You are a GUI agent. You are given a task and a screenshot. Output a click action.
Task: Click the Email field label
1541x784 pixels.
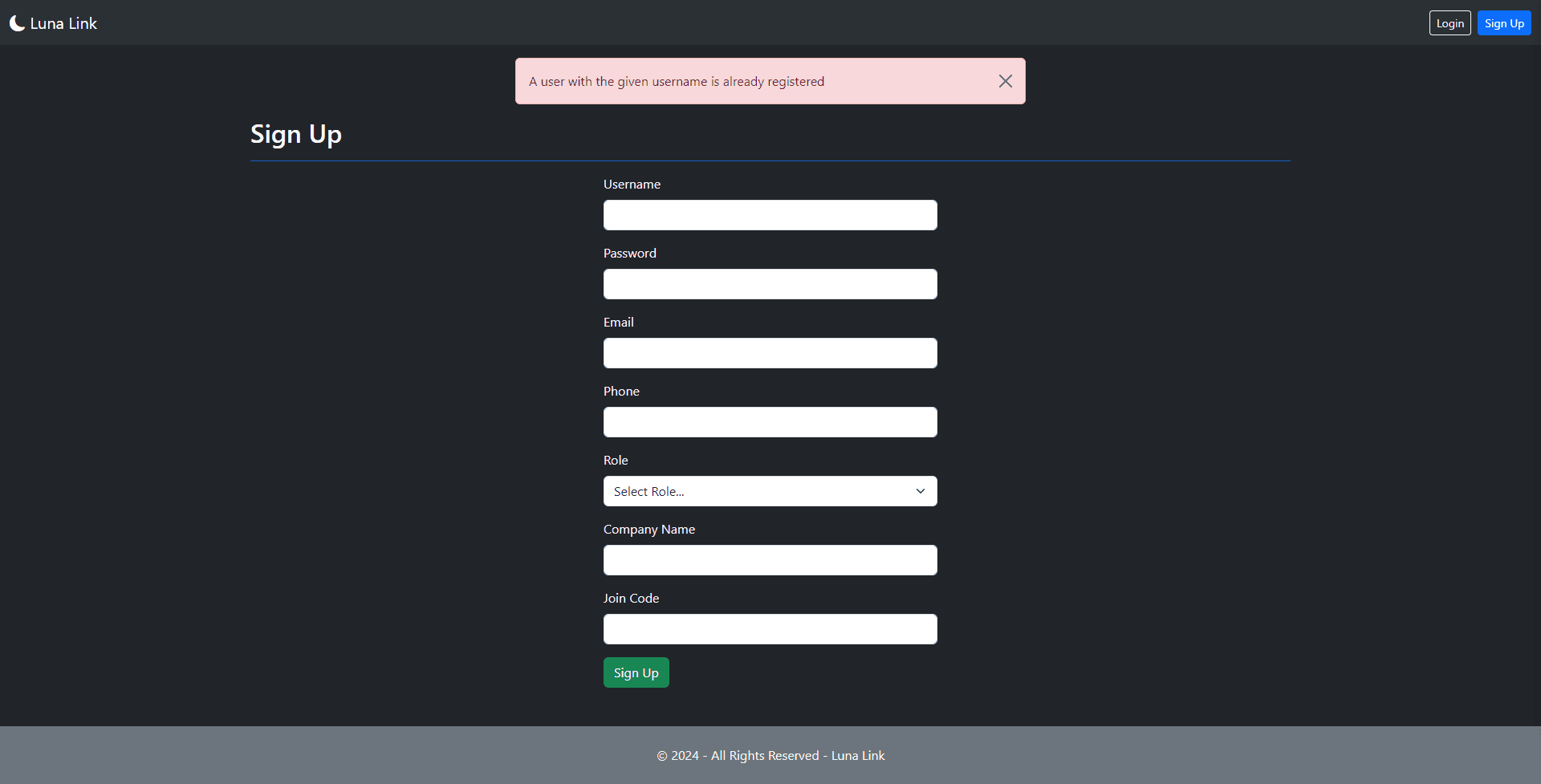(619, 323)
